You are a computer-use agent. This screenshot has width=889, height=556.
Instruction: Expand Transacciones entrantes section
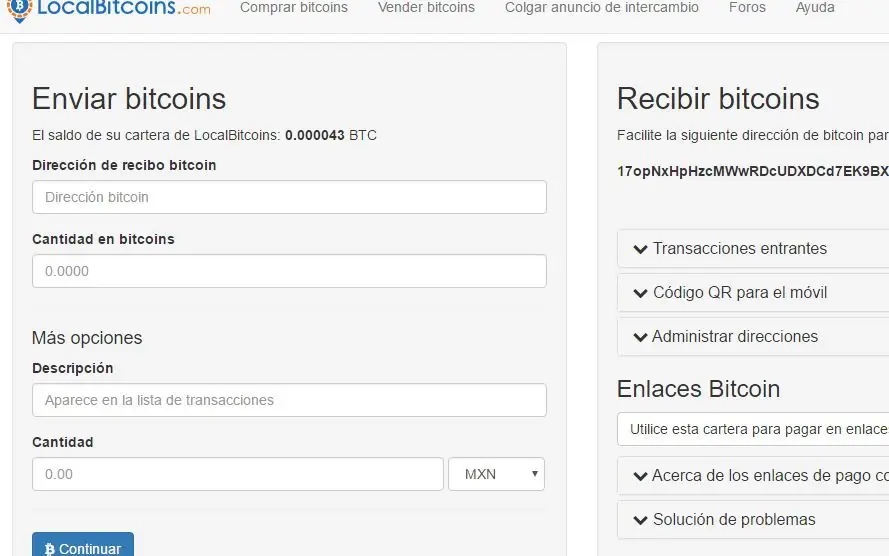(x=753, y=248)
